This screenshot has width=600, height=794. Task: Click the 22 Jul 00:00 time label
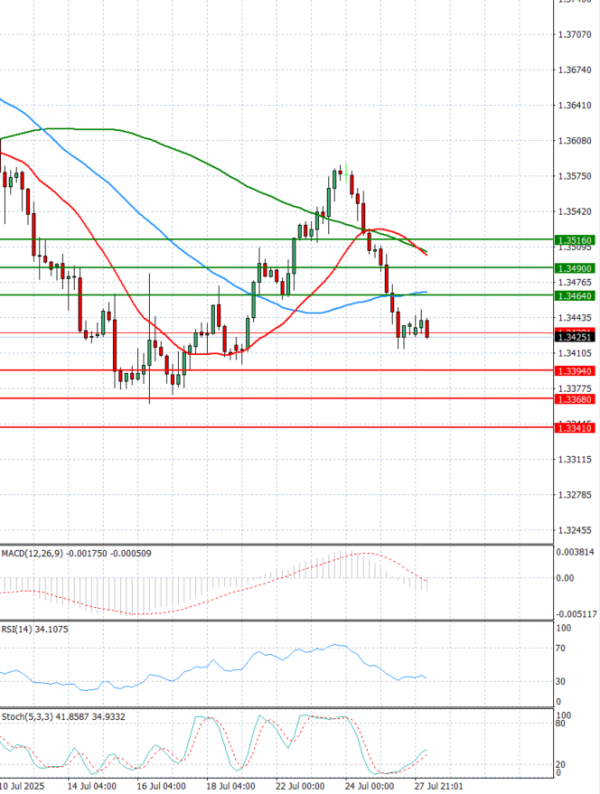300,786
